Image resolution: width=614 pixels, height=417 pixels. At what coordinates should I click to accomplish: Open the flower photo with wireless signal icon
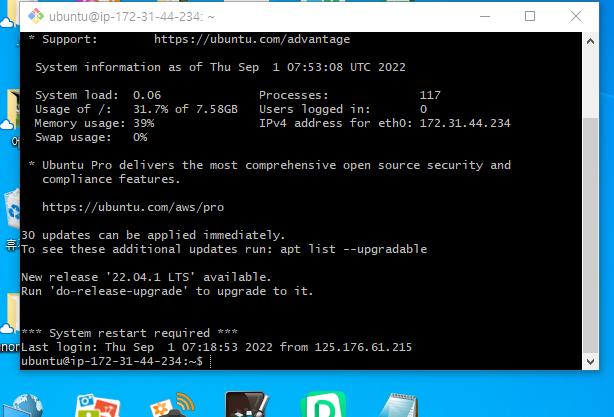point(172,406)
